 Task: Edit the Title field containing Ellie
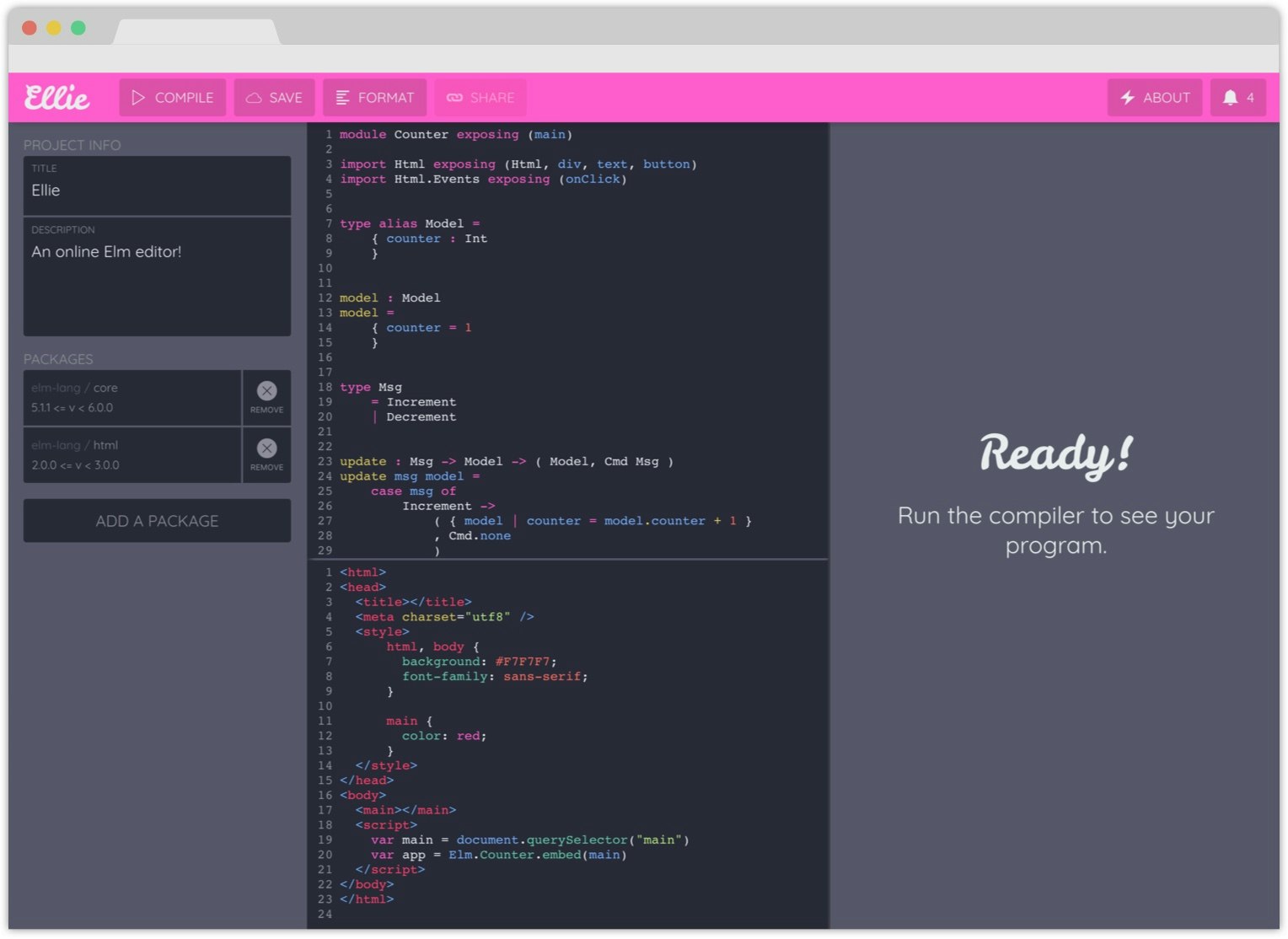pos(157,185)
